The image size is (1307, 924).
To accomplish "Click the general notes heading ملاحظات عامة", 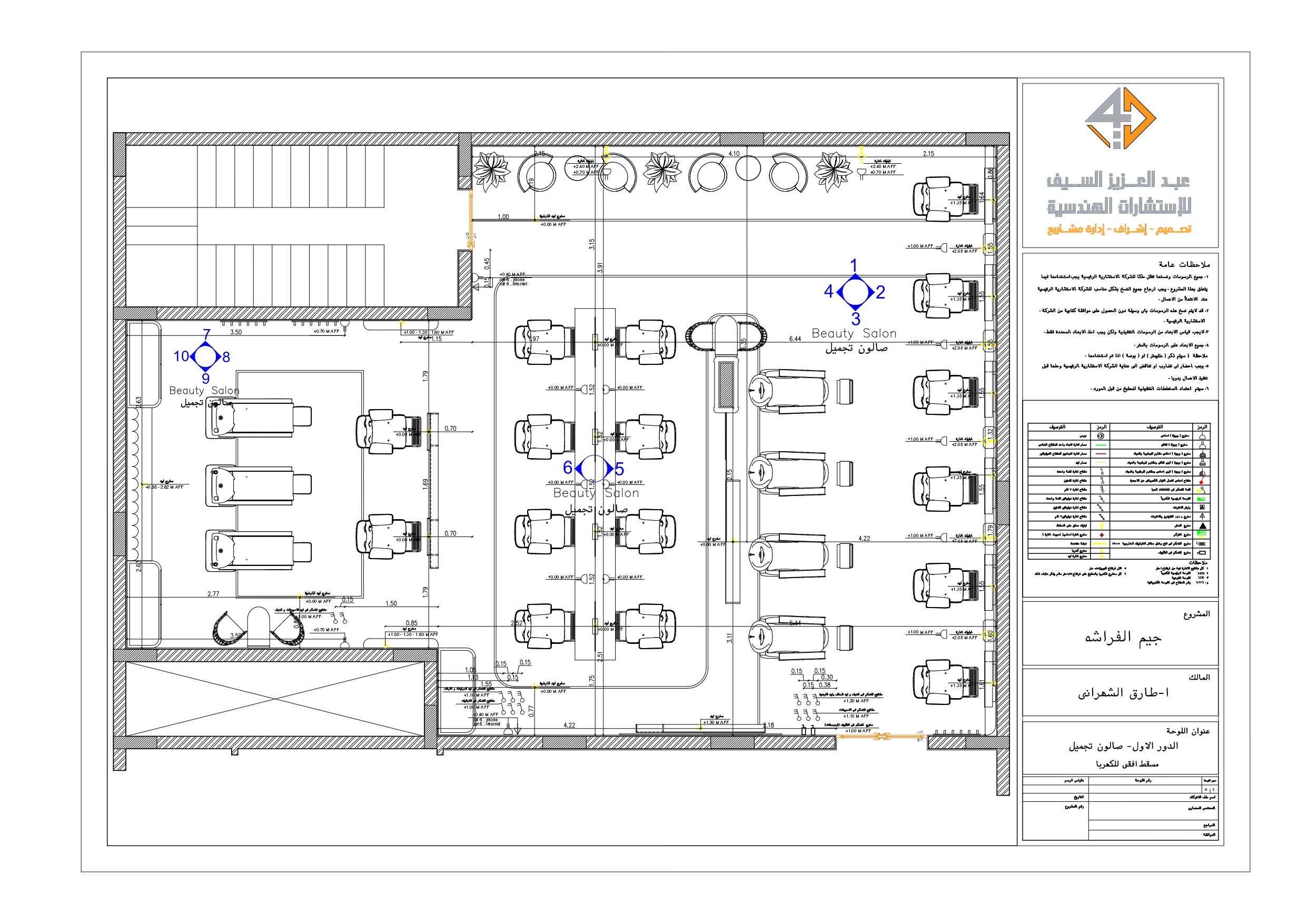I will [1184, 264].
